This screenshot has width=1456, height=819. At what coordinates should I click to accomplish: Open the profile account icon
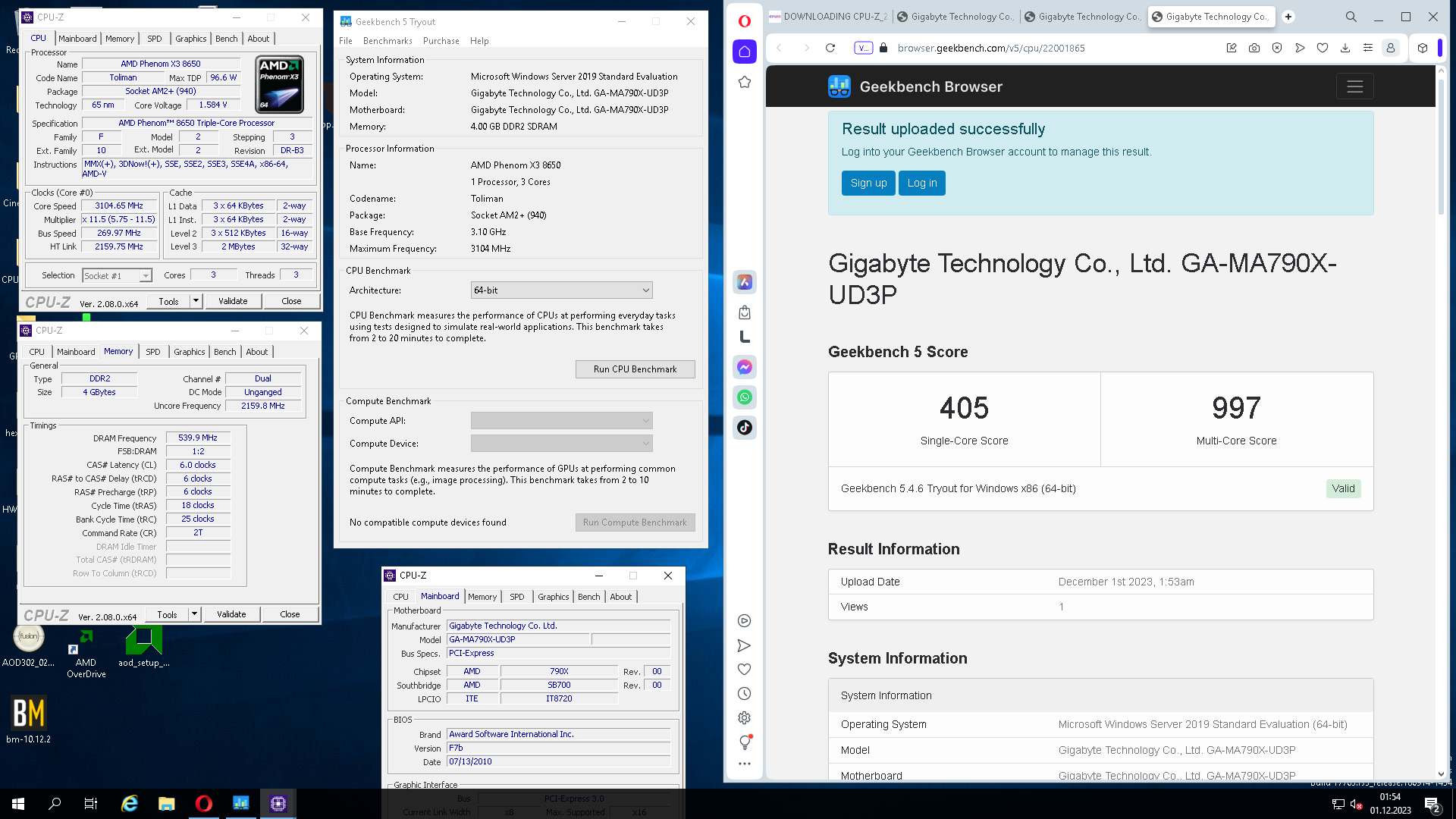pyautogui.click(x=1391, y=48)
